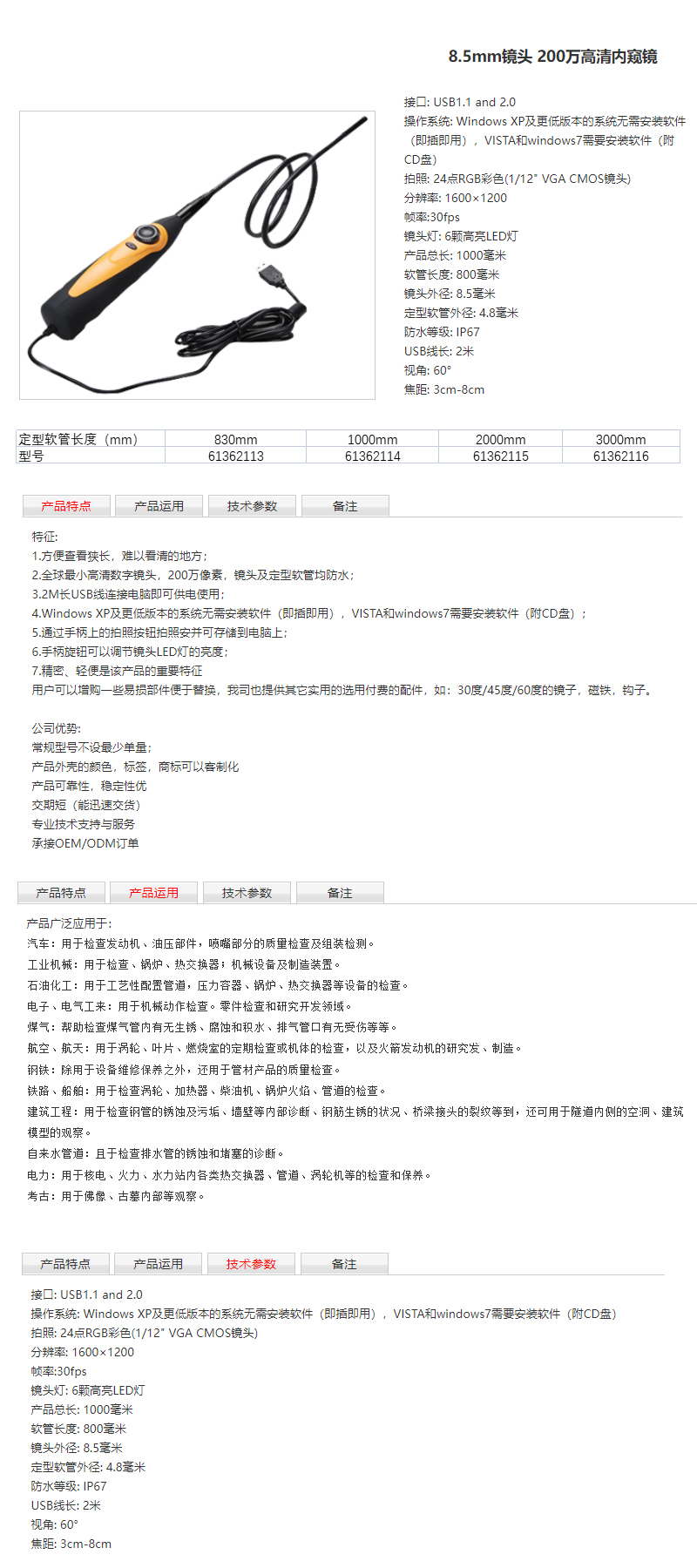Select model number 61362114 in the table
This screenshot has width=697, height=1568.
pos(373,456)
